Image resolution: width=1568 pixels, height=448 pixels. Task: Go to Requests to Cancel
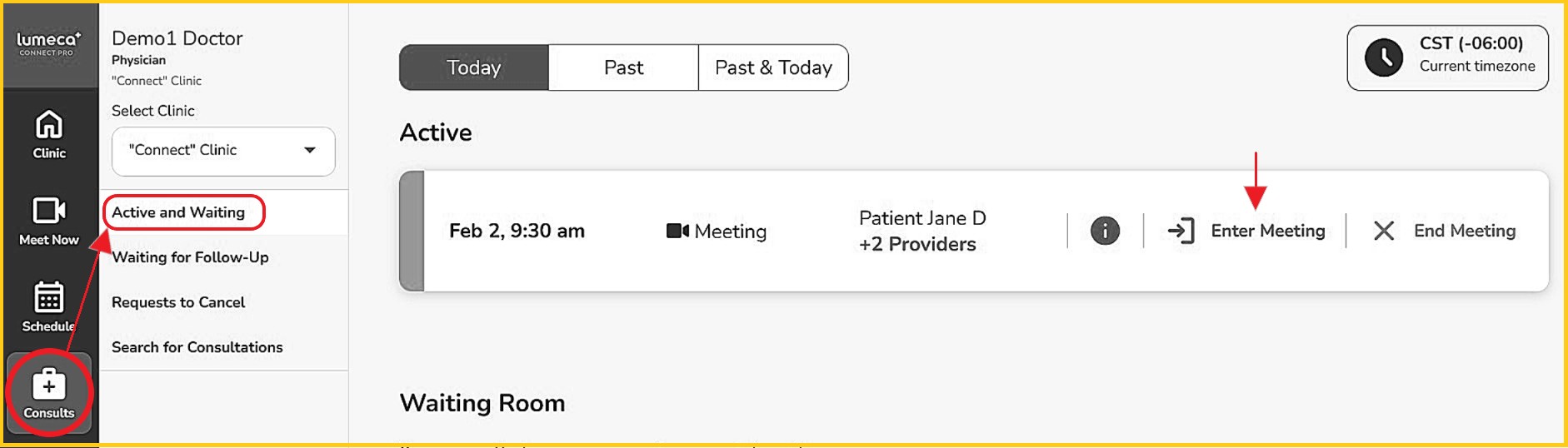(178, 302)
